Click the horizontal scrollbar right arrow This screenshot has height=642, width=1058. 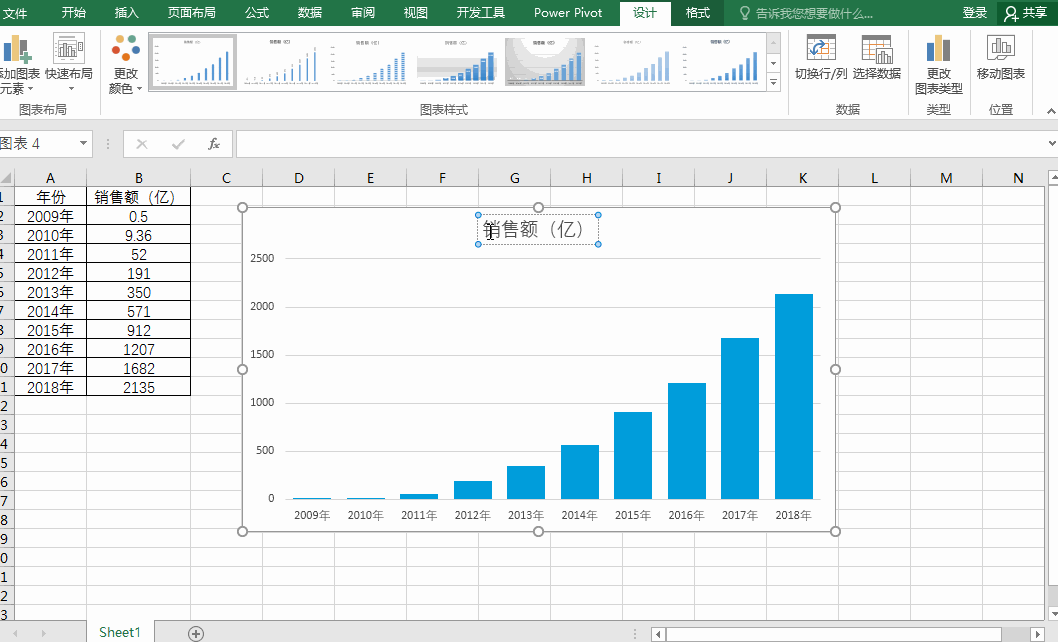pos(1038,635)
